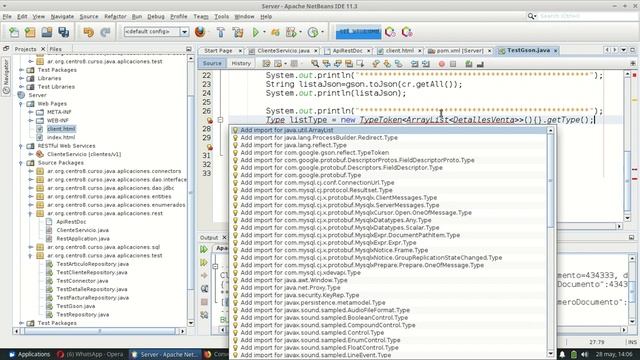The width and height of the screenshot is (640, 360).
Task: Expand the Test Libraries node
Action: click(21, 87)
